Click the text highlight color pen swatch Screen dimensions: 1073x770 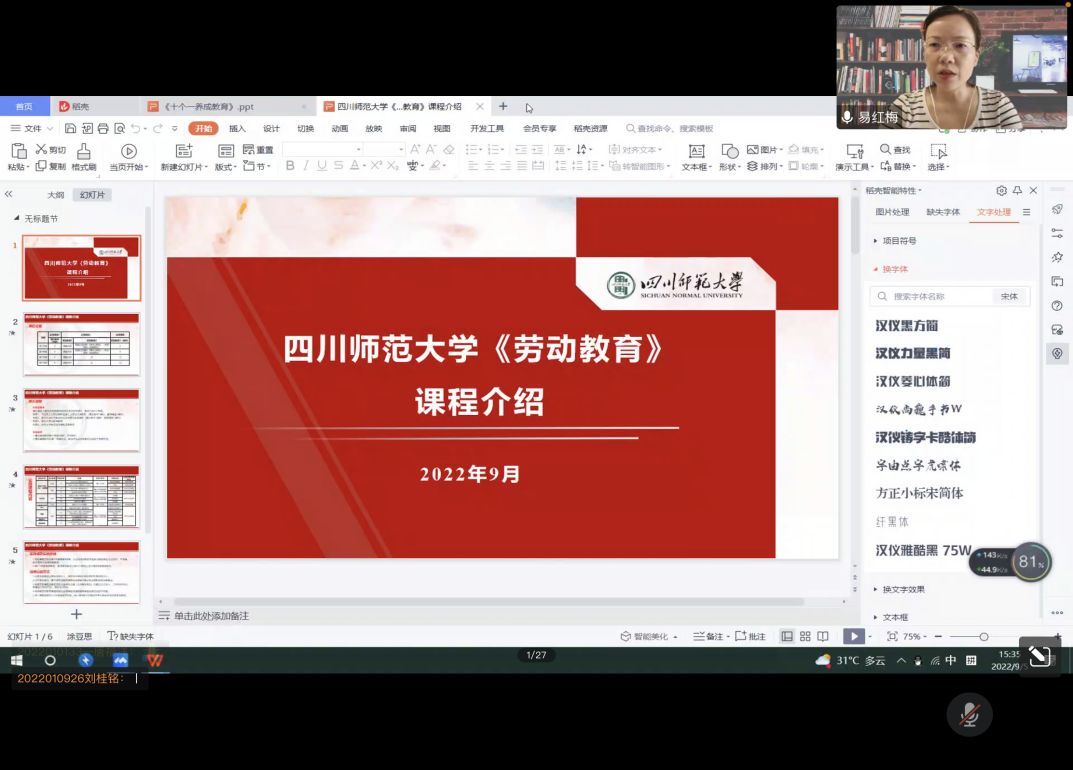435,166
